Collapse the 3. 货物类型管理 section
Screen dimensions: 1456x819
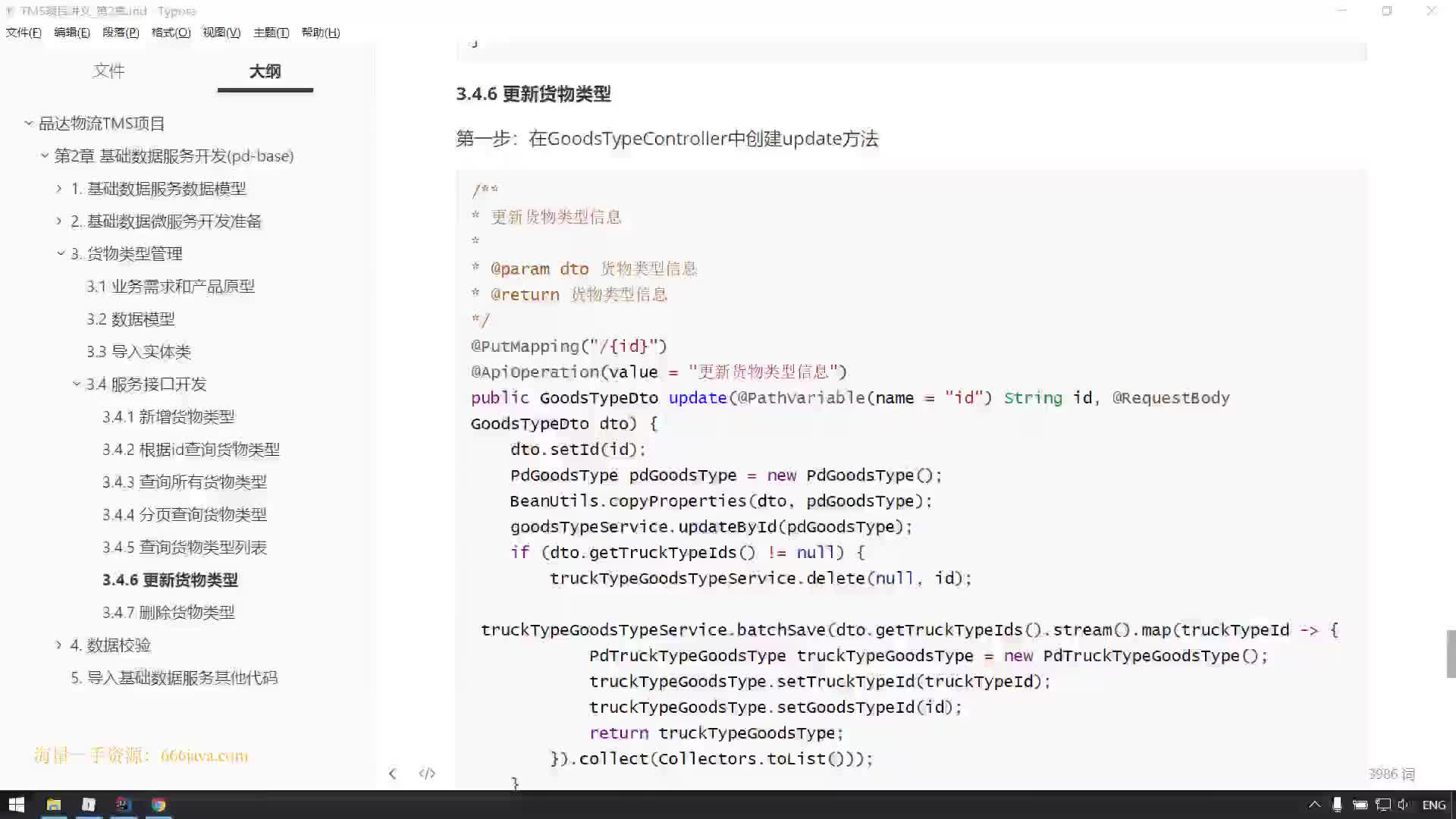[61, 253]
